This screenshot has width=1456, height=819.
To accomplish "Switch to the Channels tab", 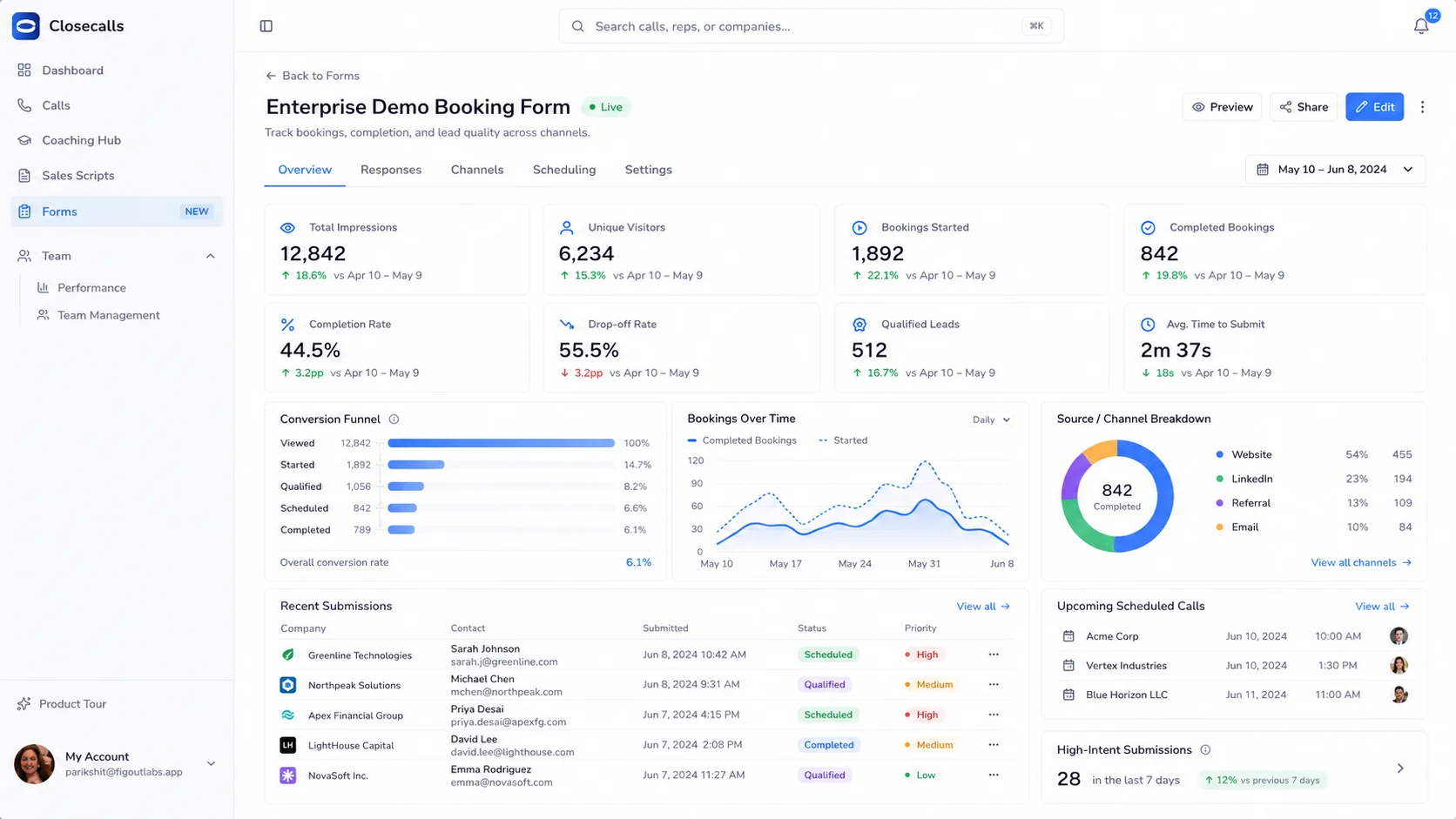I will coord(477,170).
